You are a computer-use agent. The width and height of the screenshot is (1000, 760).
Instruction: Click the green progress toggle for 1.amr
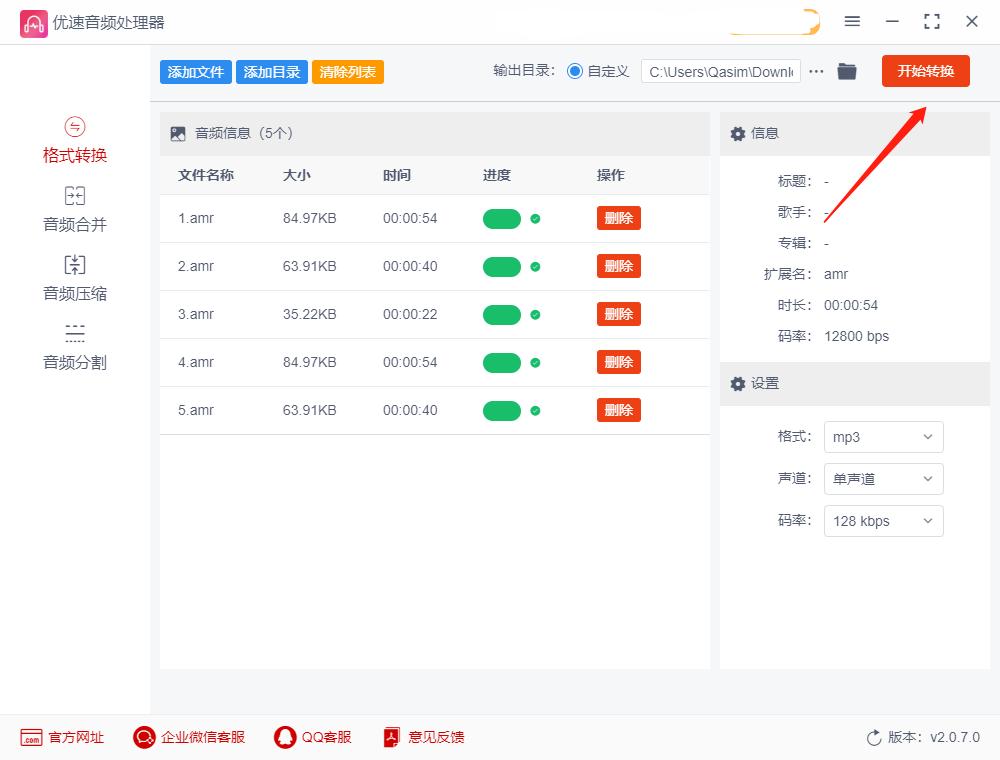503,218
